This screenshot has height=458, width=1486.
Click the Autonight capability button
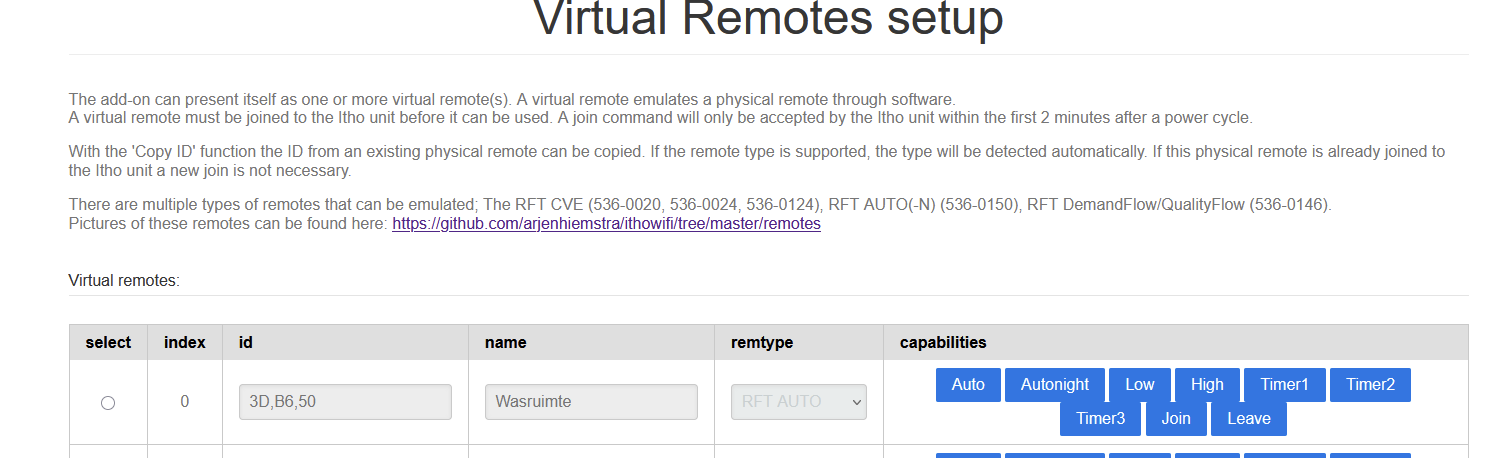click(x=1055, y=385)
